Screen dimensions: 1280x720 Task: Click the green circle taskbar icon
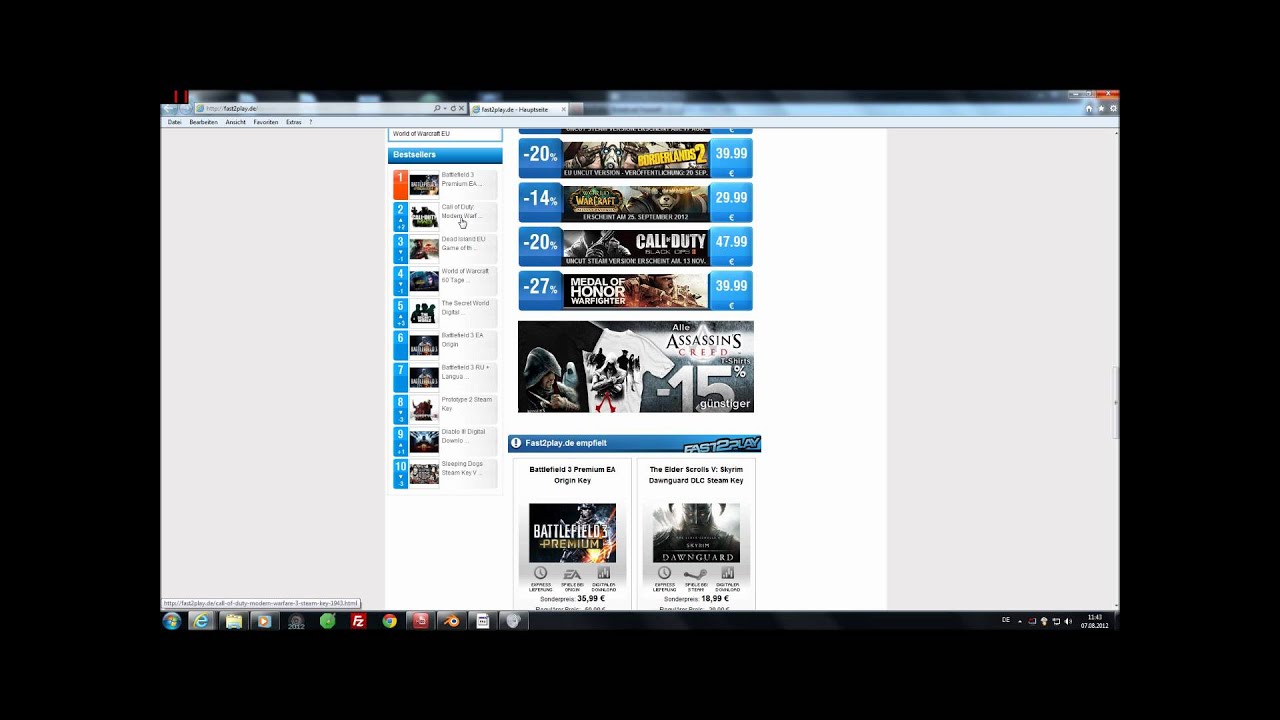327,621
